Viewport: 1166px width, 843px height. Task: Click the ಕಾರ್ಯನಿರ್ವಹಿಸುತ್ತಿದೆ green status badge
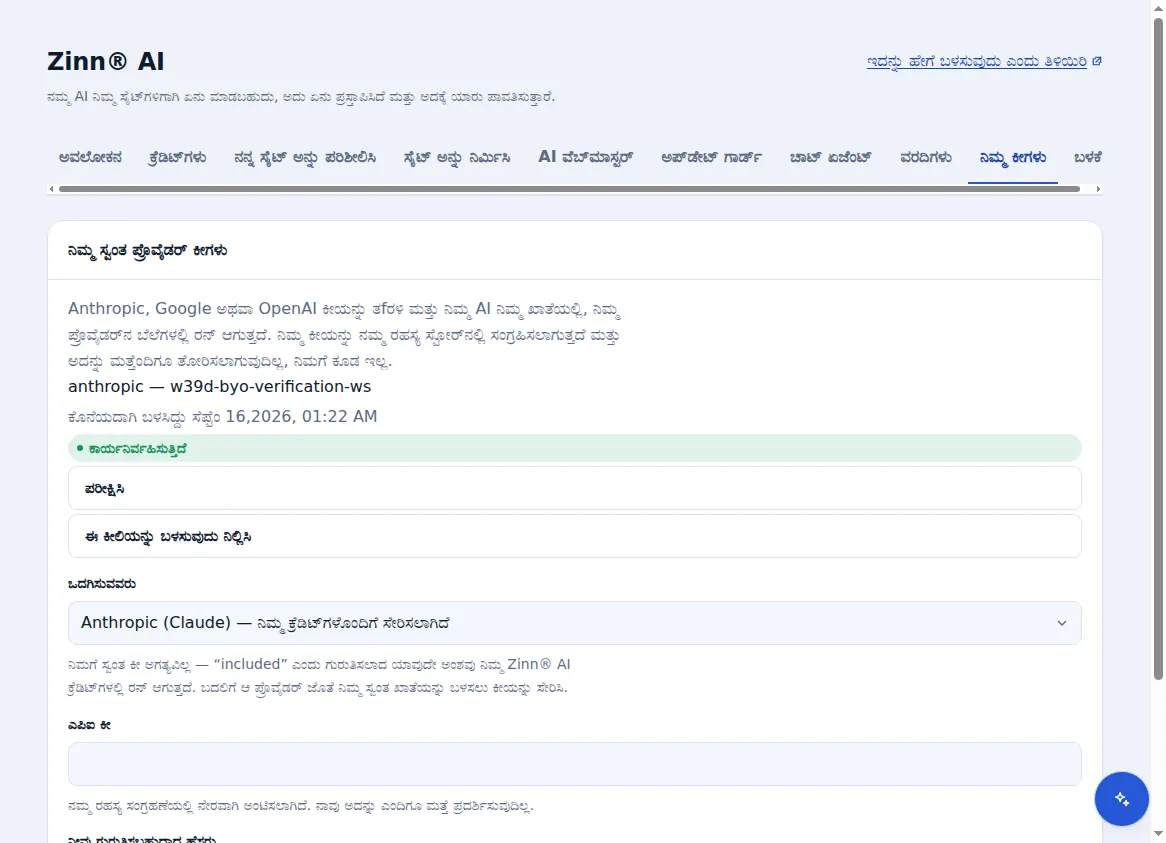[x=574, y=448]
